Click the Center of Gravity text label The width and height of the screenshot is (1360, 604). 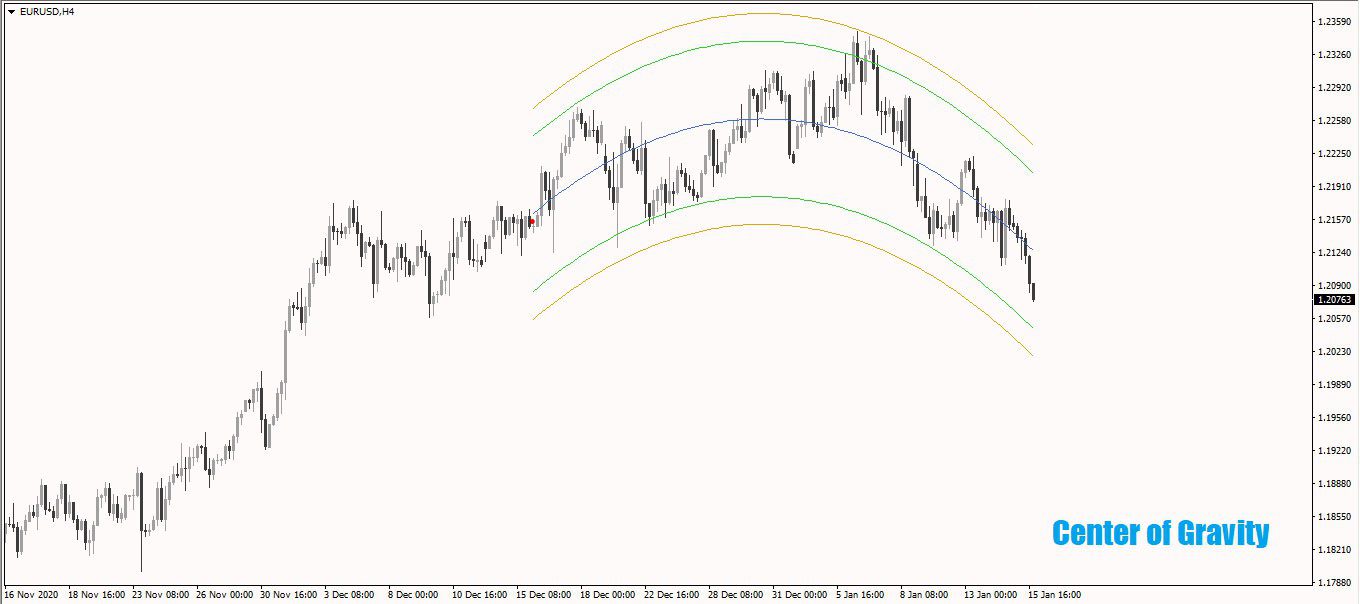[1160, 533]
